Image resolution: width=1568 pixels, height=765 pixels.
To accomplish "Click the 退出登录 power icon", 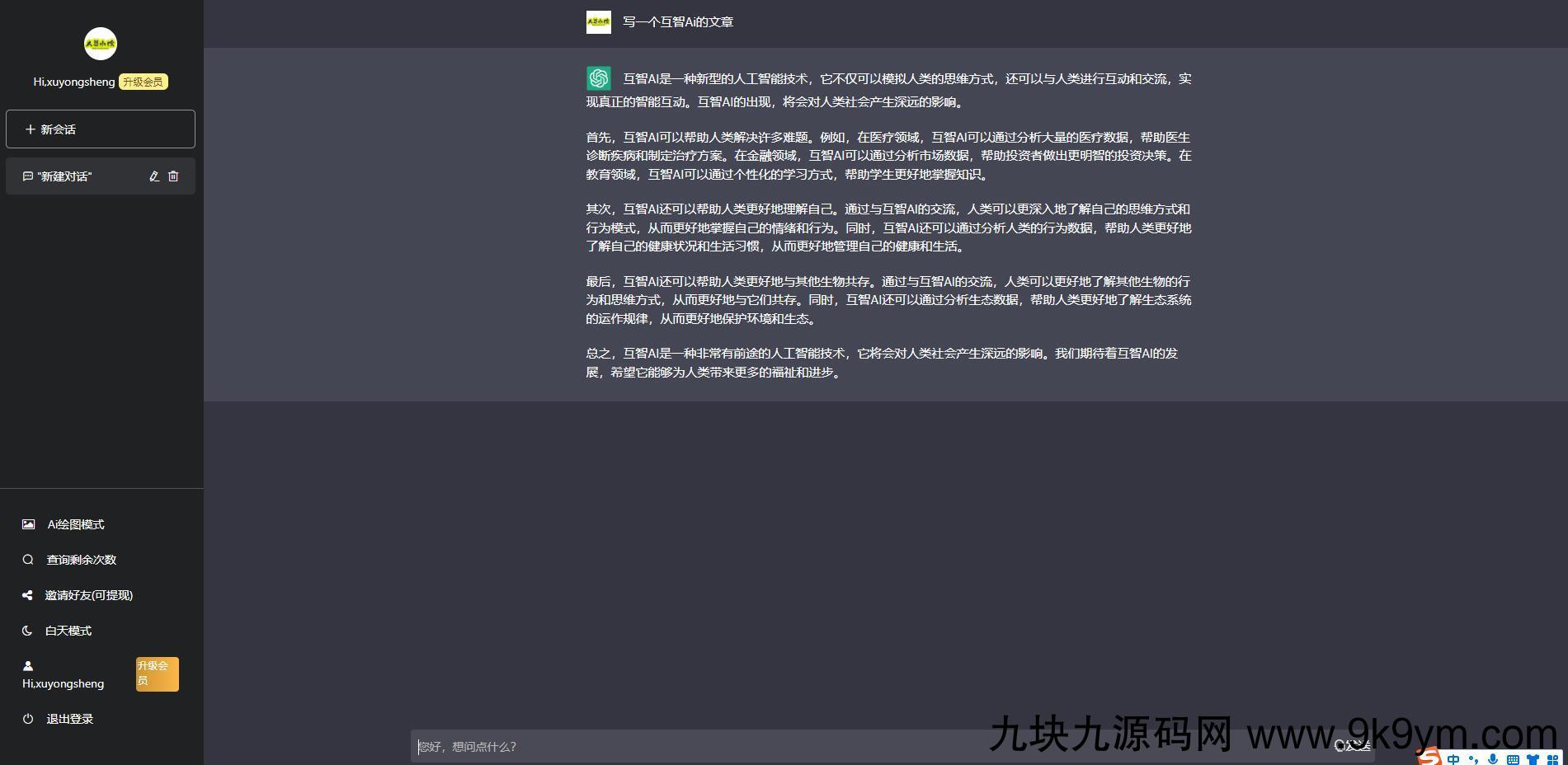I will click(x=28, y=719).
